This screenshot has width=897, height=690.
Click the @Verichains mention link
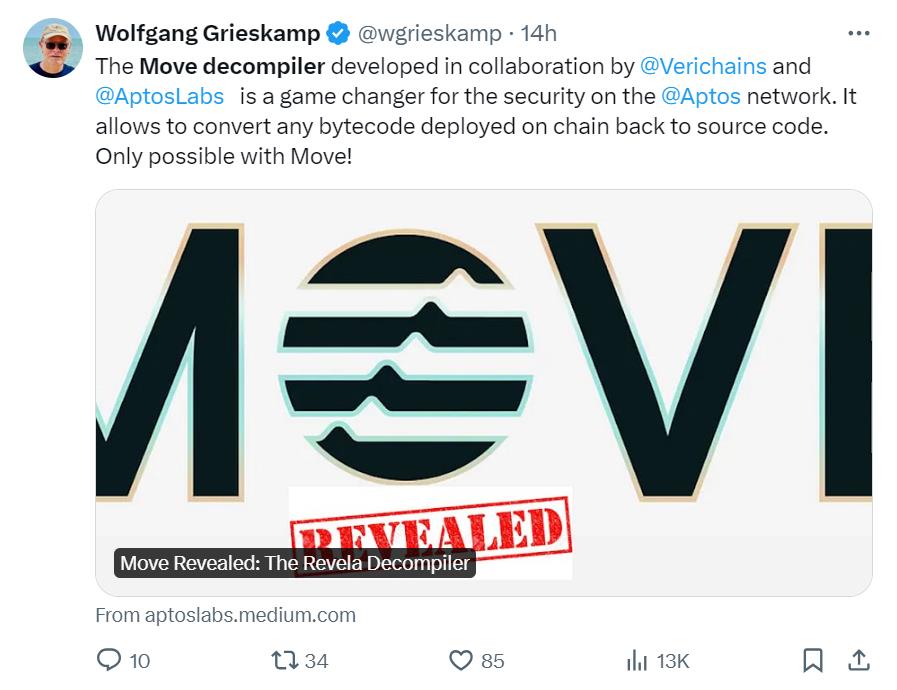point(703,67)
